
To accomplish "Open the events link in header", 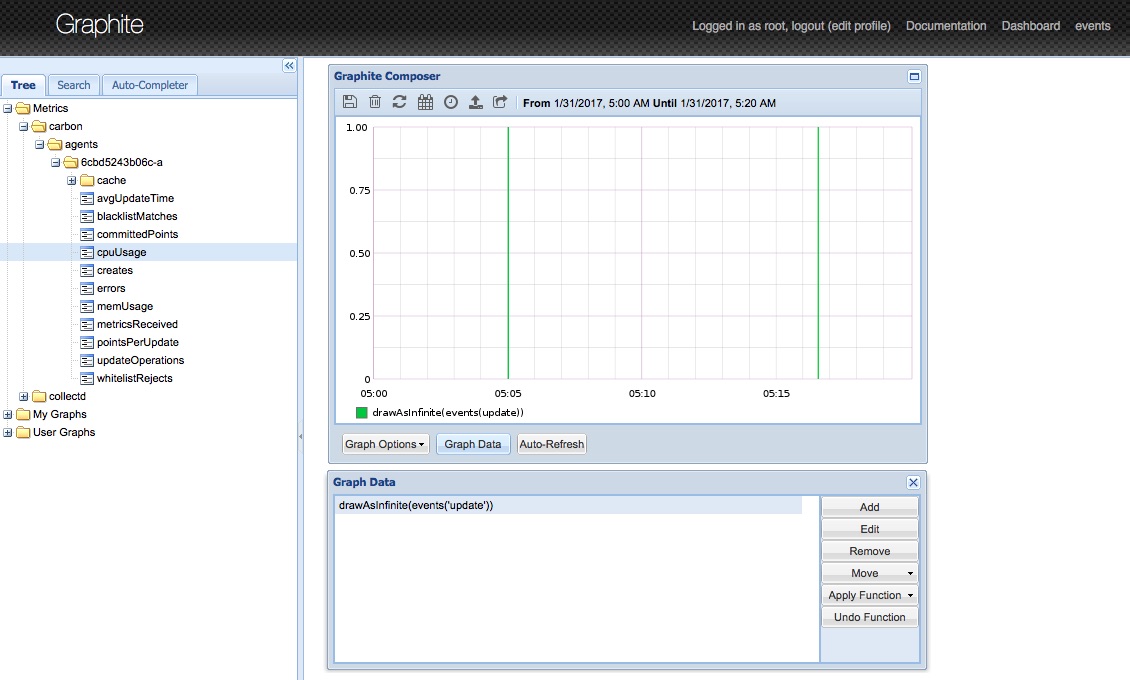I will (1093, 26).
